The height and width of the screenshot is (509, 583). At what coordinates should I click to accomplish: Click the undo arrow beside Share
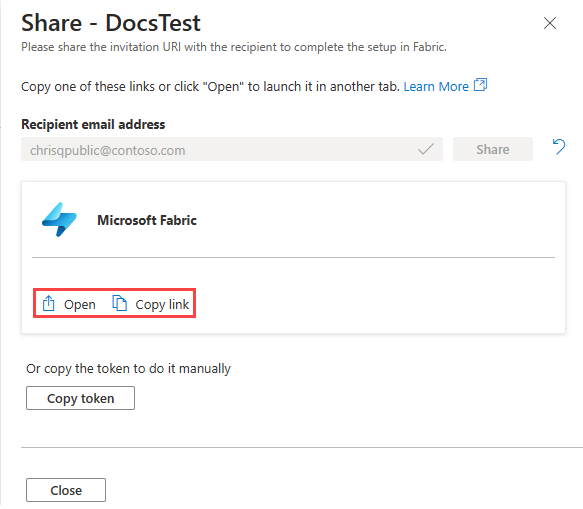tap(558, 147)
